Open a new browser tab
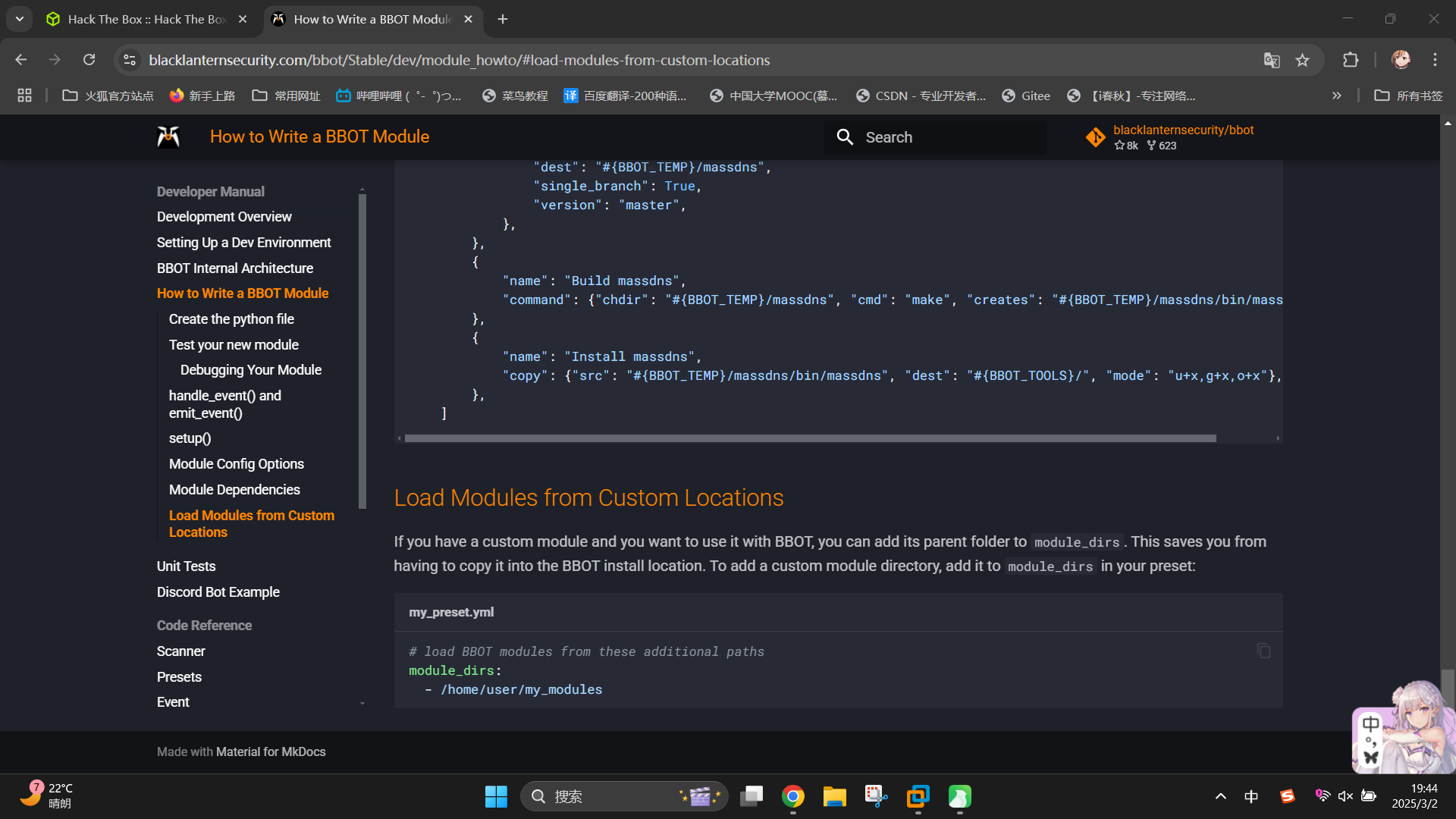This screenshot has height=819, width=1456. pos(503,19)
